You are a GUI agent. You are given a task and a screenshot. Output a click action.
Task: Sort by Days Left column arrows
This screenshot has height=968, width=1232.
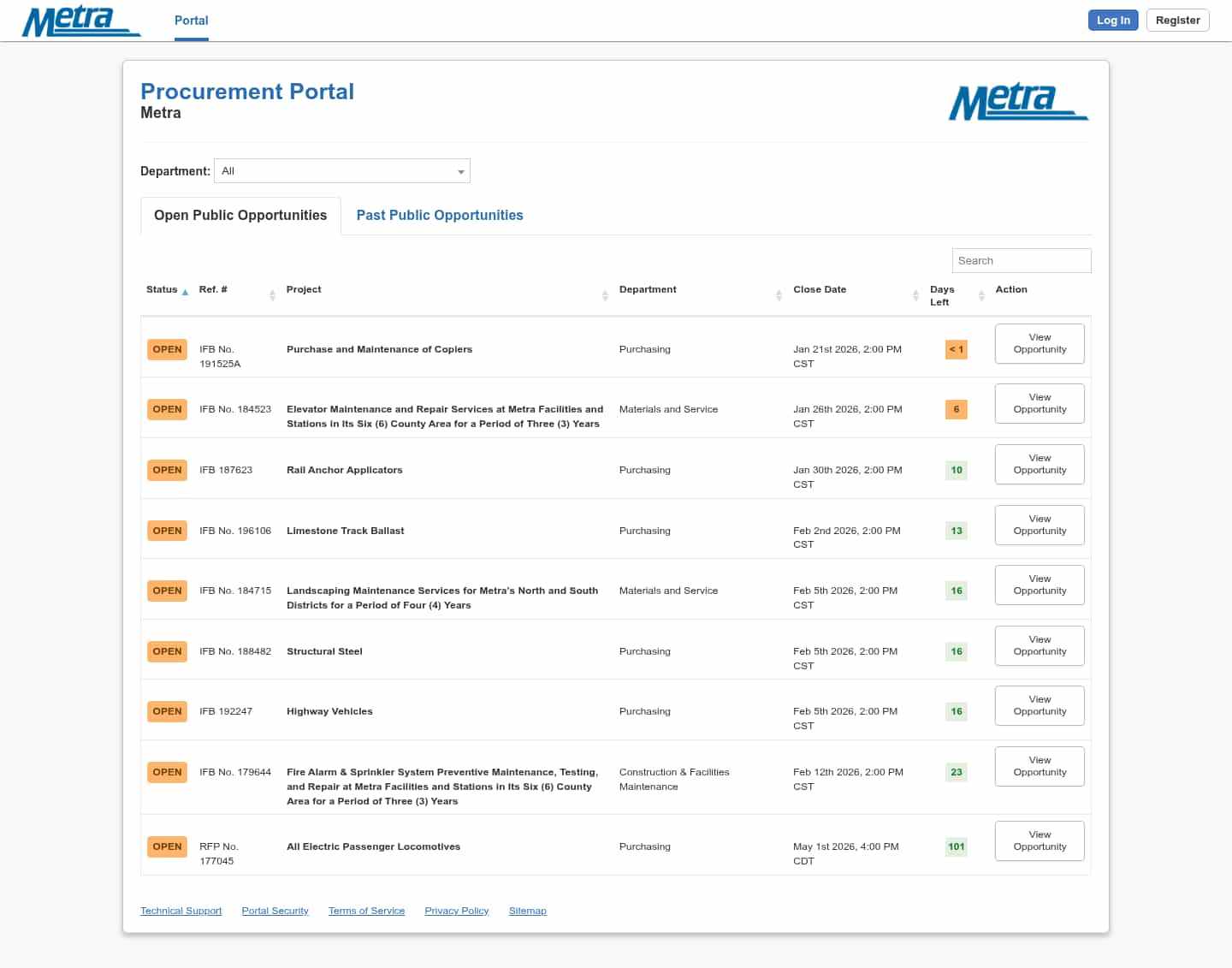981,295
